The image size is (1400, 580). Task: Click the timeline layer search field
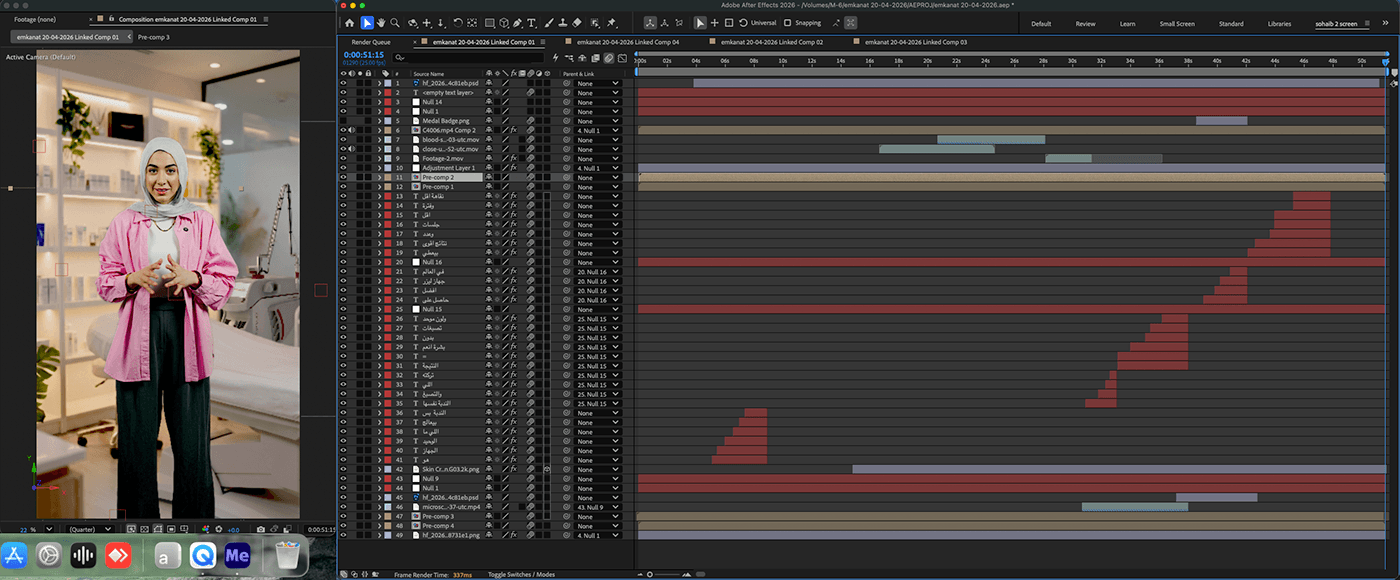click(468, 58)
